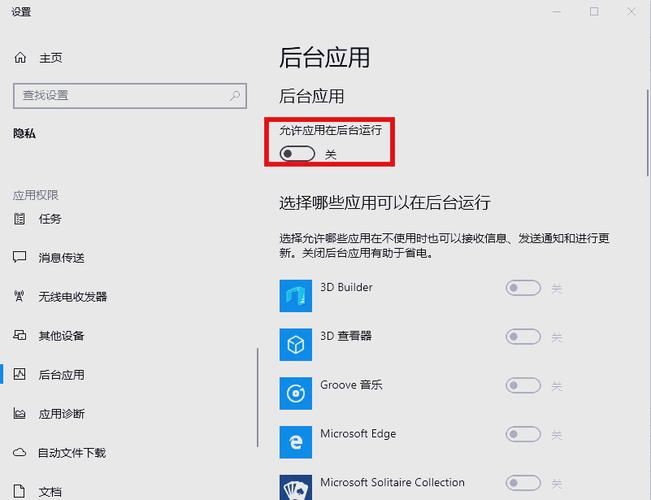Viewport: 651px width, 500px height.
Task: Click the 后台应用 sidebar icon
Action: pyautogui.click(x=20, y=374)
